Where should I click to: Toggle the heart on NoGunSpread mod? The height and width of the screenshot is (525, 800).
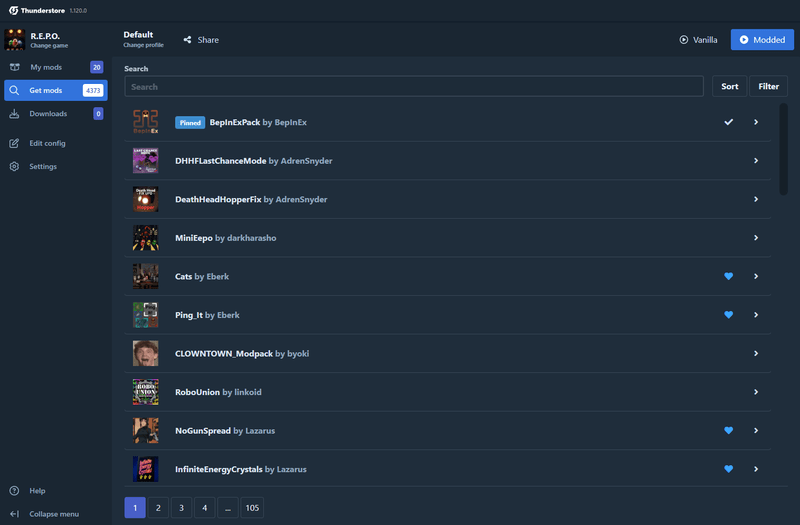(729, 431)
